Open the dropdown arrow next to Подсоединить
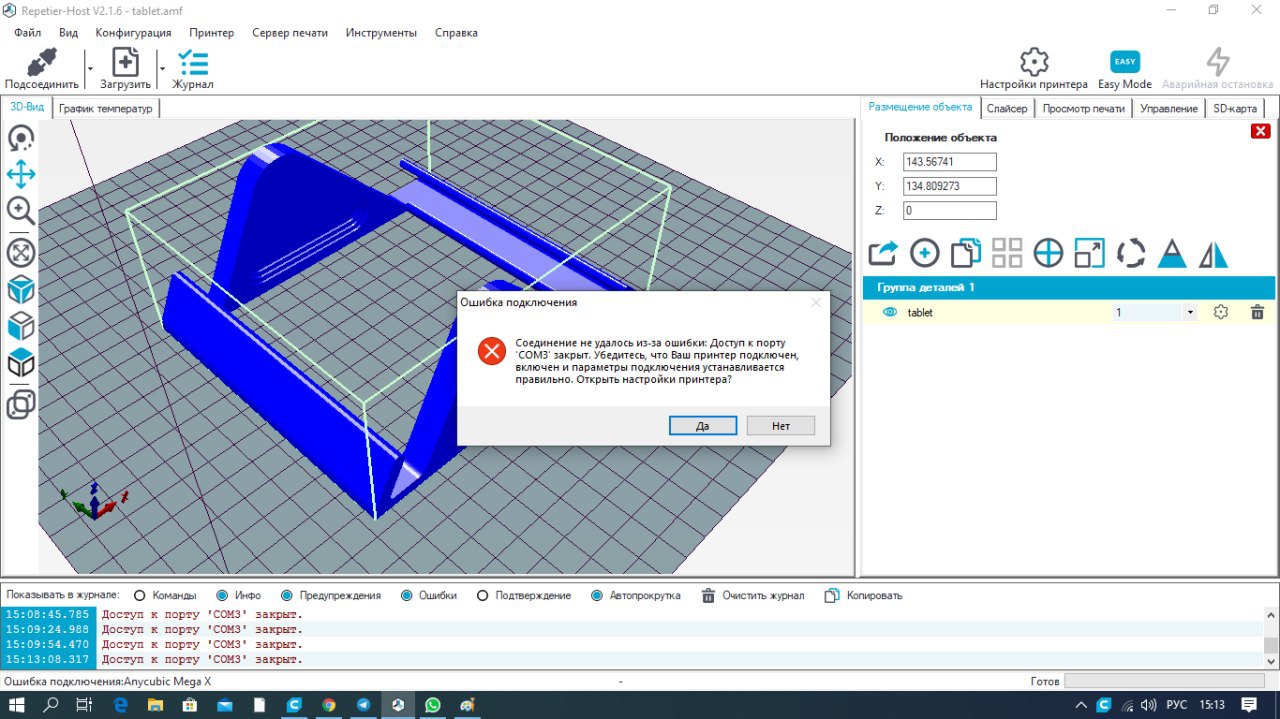The height and width of the screenshot is (719, 1280). [x=90, y=69]
